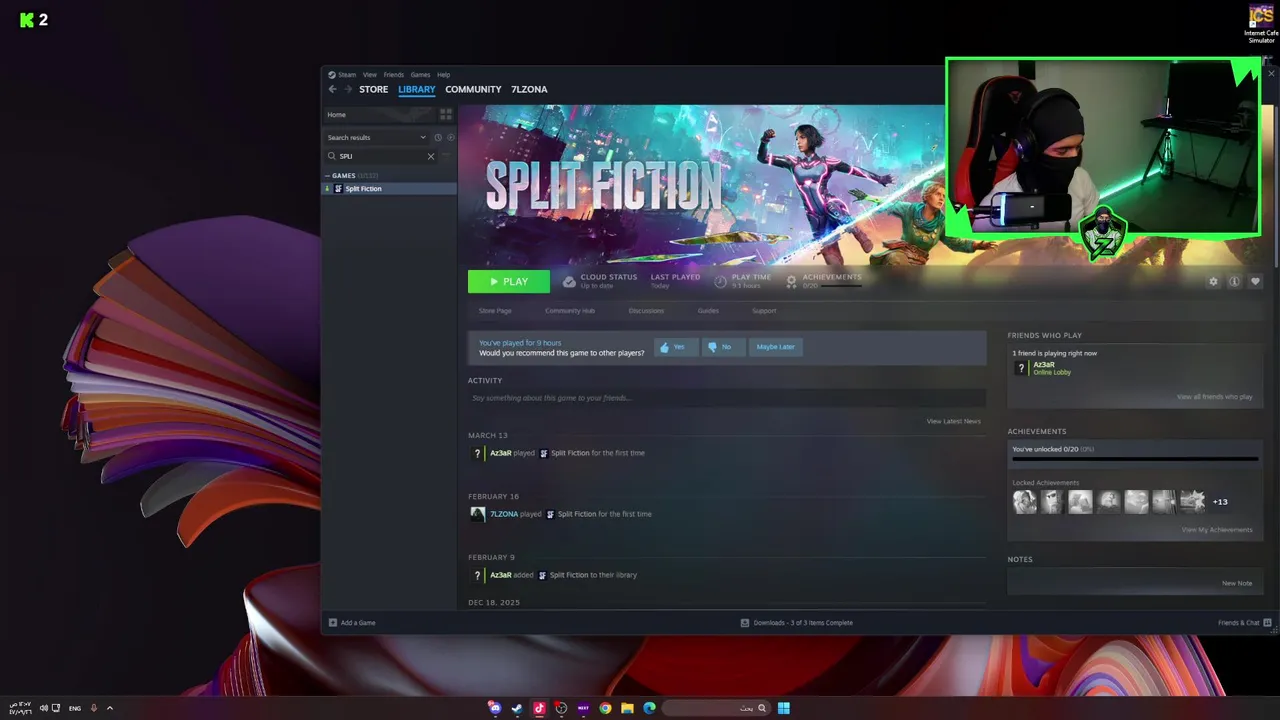Open Az3aR friend entry in Friends Who Play
Screen dimensions: 1280x720
coord(1043,368)
